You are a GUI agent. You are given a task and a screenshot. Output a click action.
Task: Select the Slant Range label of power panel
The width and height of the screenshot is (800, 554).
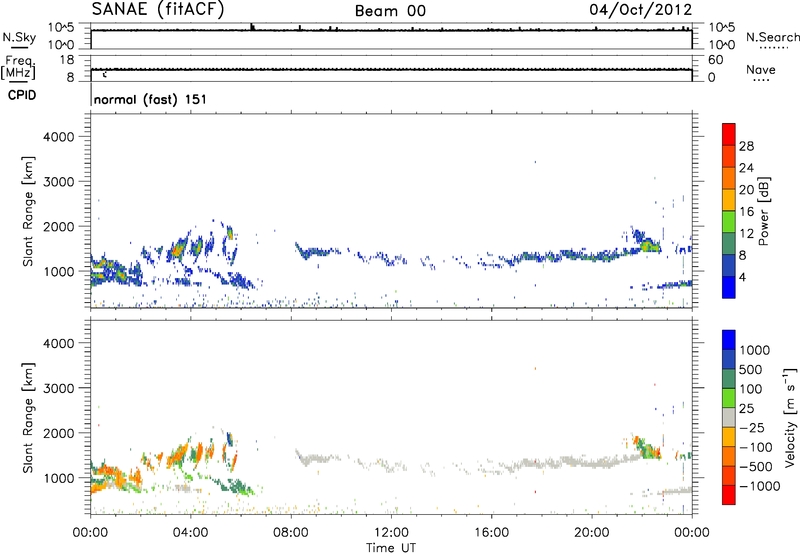pyautogui.click(x=28, y=212)
